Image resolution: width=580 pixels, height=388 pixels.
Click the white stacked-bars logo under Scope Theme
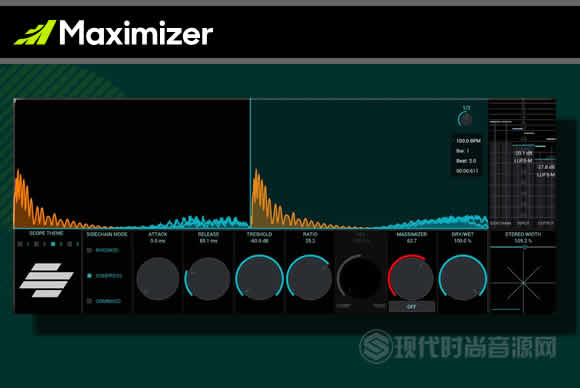tap(47, 280)
